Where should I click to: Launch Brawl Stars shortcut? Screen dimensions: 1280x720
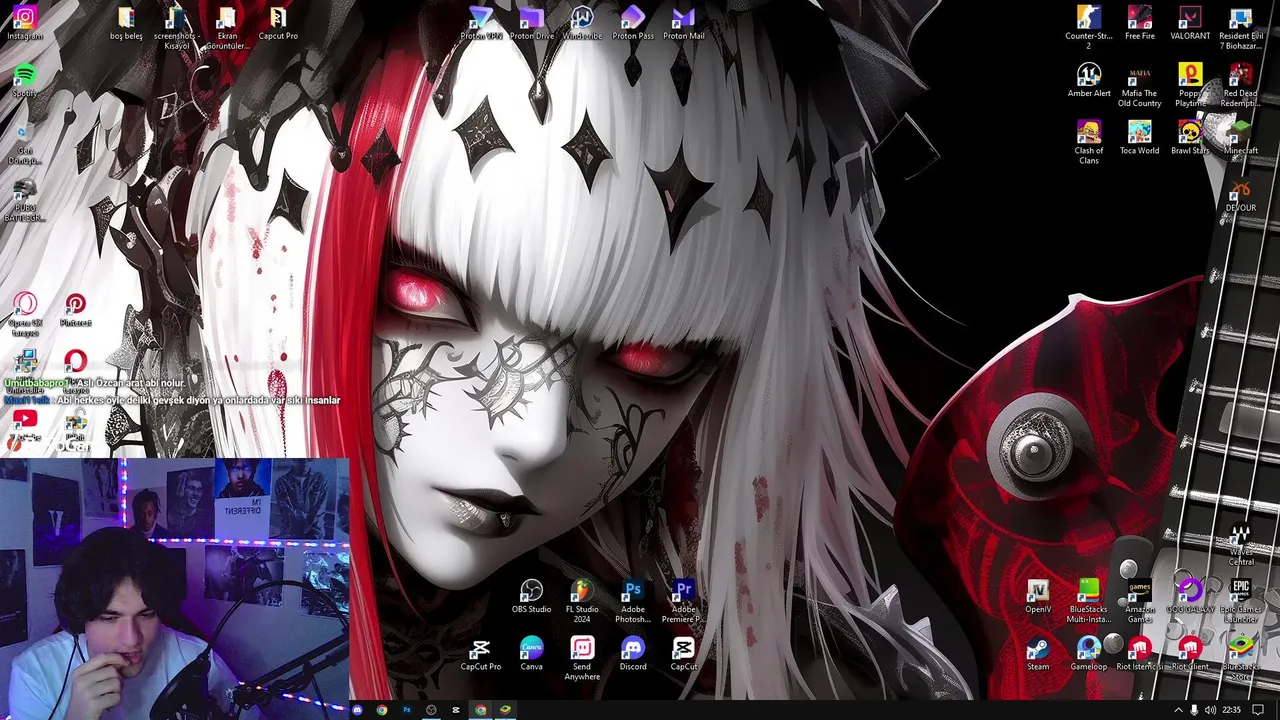pyautogui.click(x=1190, y=137)
